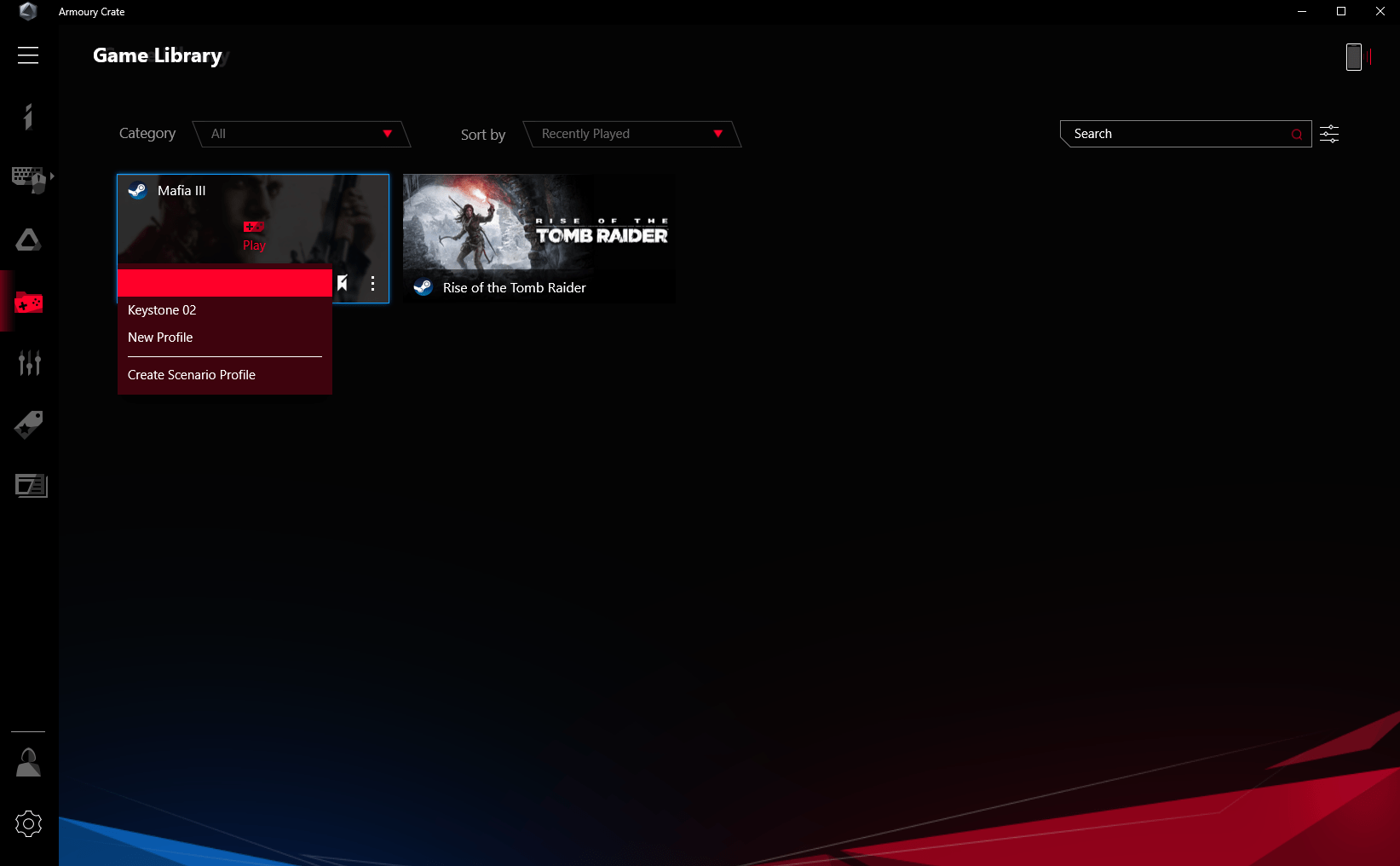Image resolution: width=1400 pixels, height=866 pixels.
Task: Open the User Center profile icon
Action: (28, 762)
